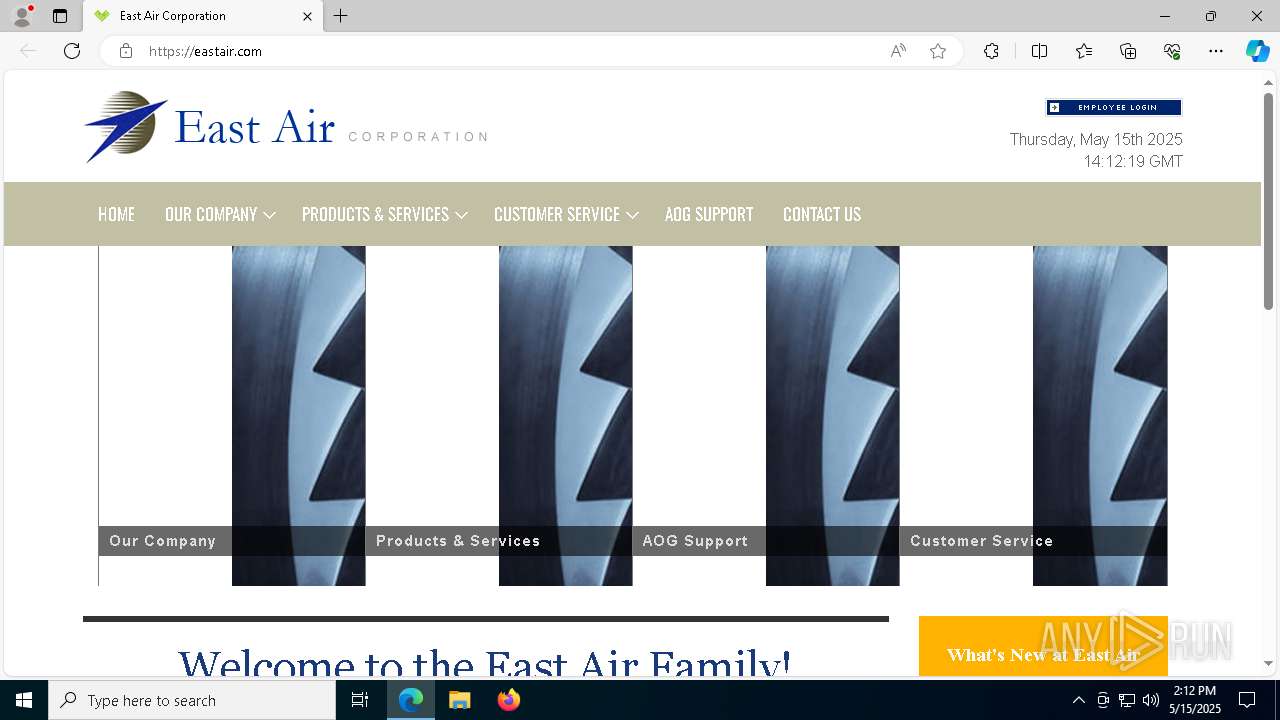Click the Thursday, May 15th 2025 date text
The height and width of the screenshot is (720, 1280).
pyautogui.click(x=1096, y=139)
